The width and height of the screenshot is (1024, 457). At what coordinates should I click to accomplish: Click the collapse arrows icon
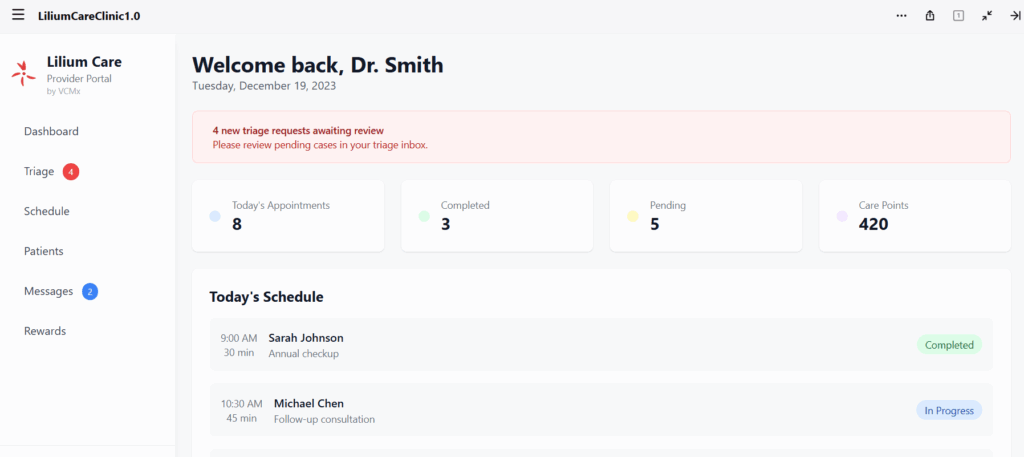click(x=987, y=16)
